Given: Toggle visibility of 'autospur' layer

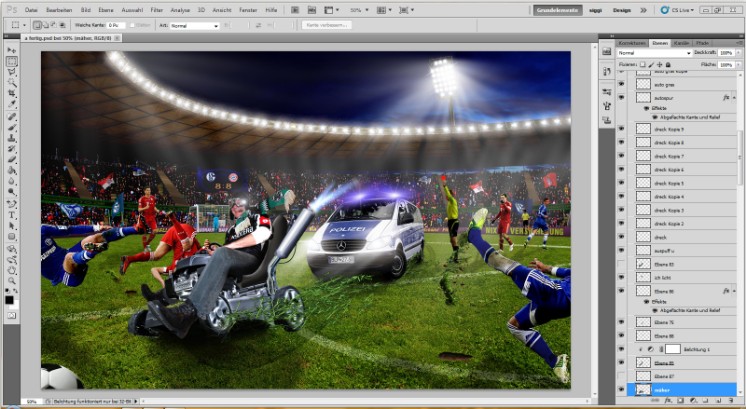Looking at the screenshot, I should click(621, 99).
